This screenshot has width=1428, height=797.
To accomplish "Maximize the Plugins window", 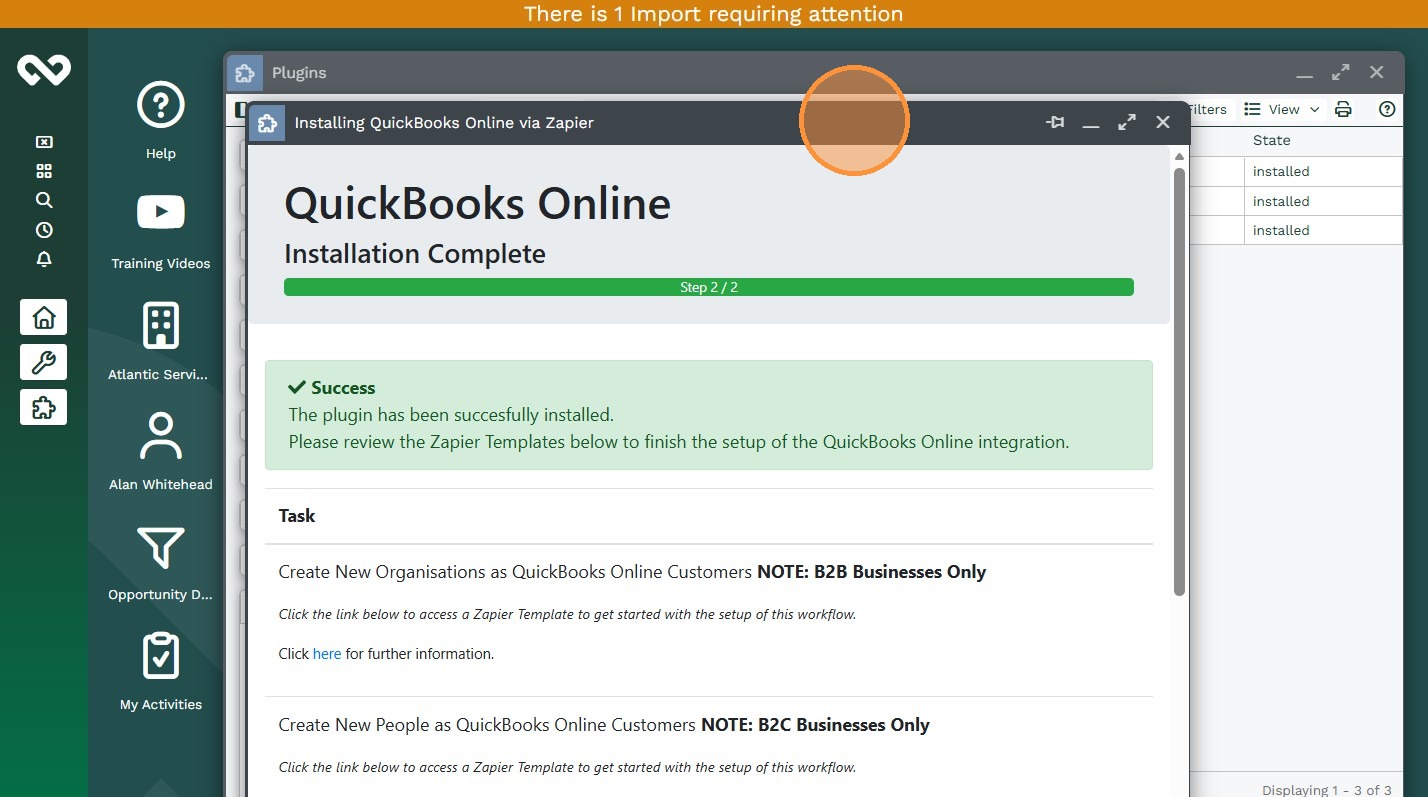I will tap(1341, 72).
